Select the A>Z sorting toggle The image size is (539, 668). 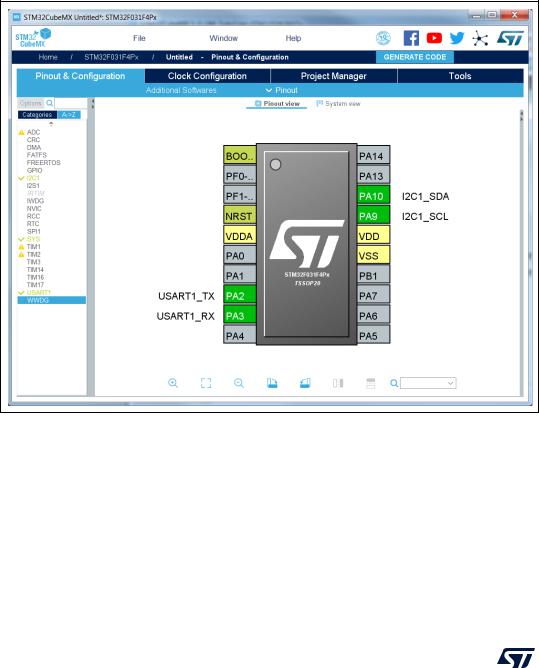click(x=69, y=115)
